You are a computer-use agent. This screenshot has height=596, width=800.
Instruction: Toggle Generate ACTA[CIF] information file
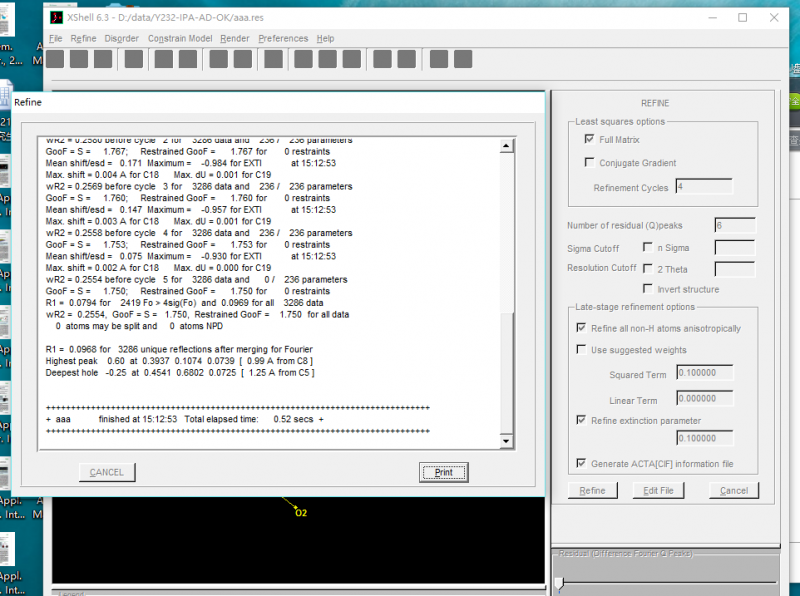[581, 463]
